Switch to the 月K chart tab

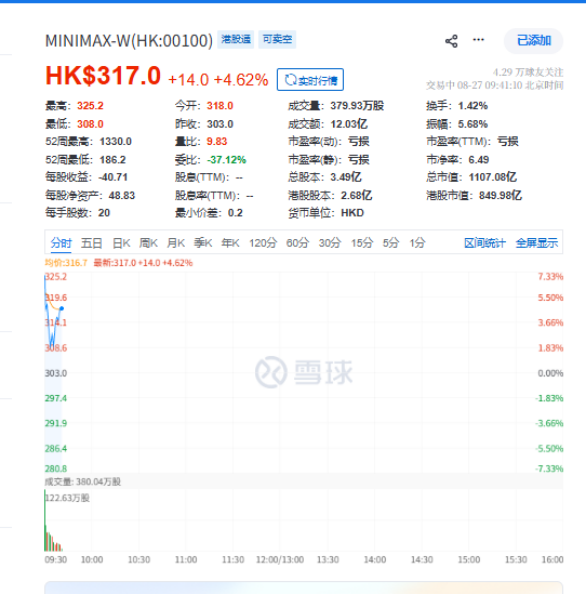(x=176, y=243)
